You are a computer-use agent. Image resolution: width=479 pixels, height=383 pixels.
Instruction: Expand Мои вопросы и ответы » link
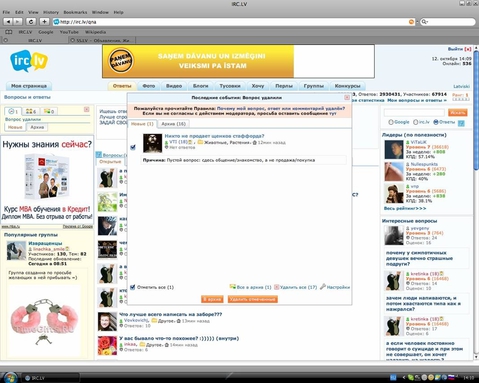pyautogui.click(x=417, y=100)
